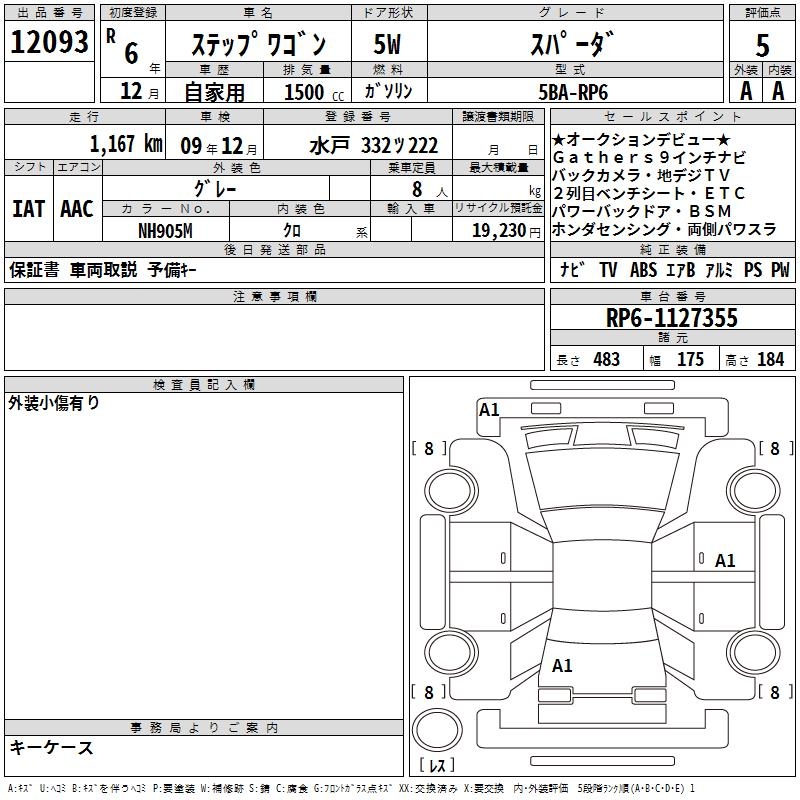Click the color number NH905M

165,231
